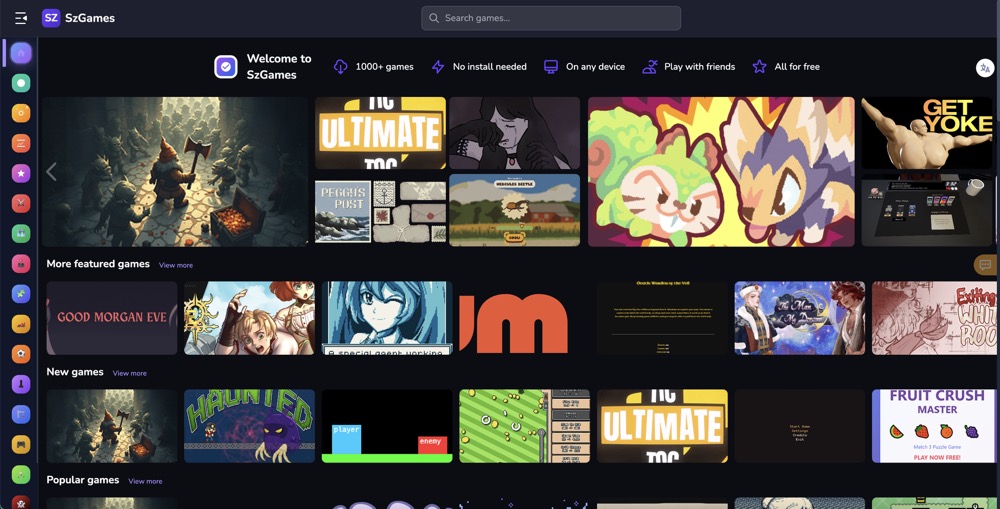Open the yellow gamepad category icon
The image size is (1000, 509).
[21, 444]
